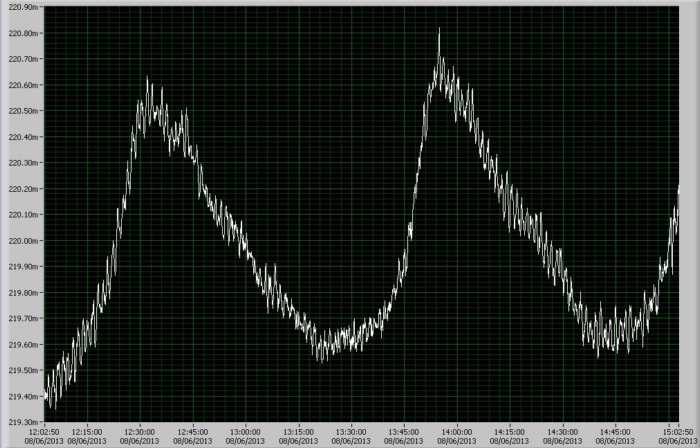Image resolution: width=700 pixels, height=448 pixels.
Task: Click the highest waveform peak near 14:00
Action: (439, 30)
